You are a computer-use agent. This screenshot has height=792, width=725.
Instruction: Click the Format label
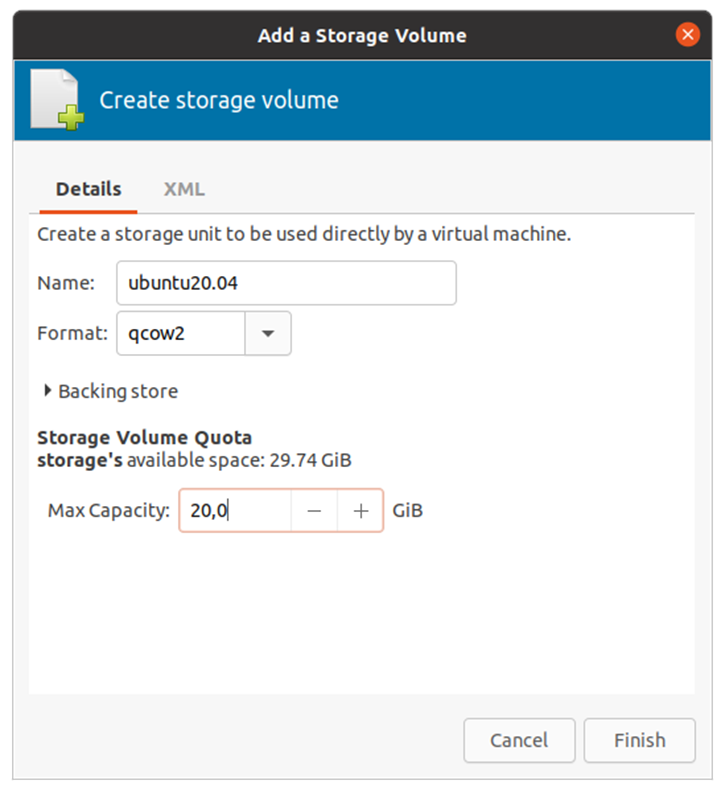72,334
